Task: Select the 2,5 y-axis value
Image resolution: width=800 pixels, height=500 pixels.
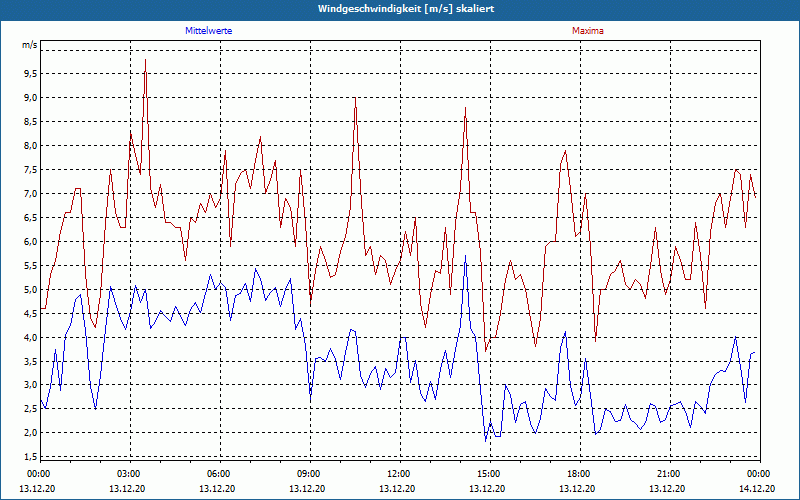Action: (x=30, y=409)
